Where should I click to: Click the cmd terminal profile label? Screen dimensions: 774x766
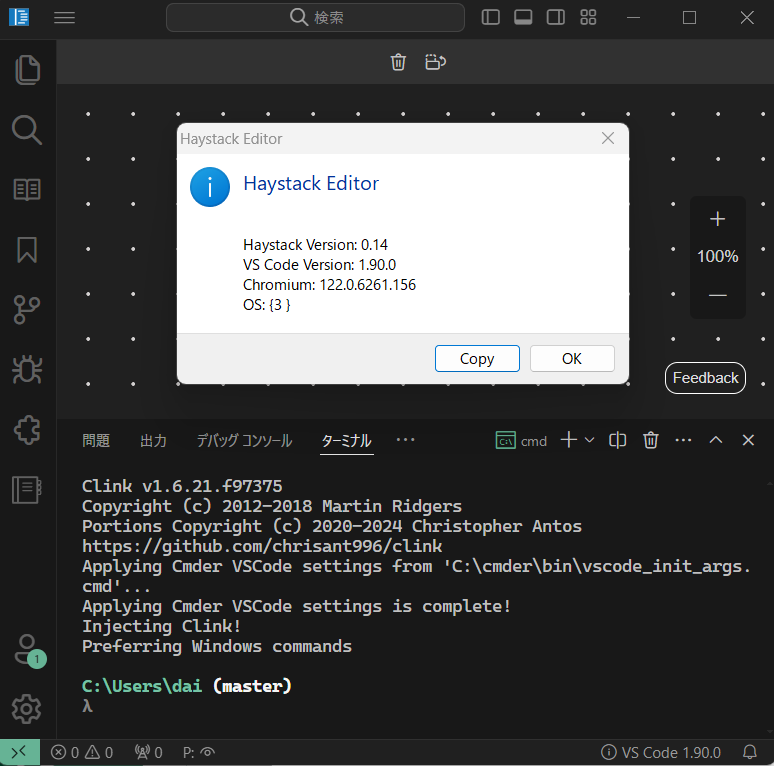(522, 440)
